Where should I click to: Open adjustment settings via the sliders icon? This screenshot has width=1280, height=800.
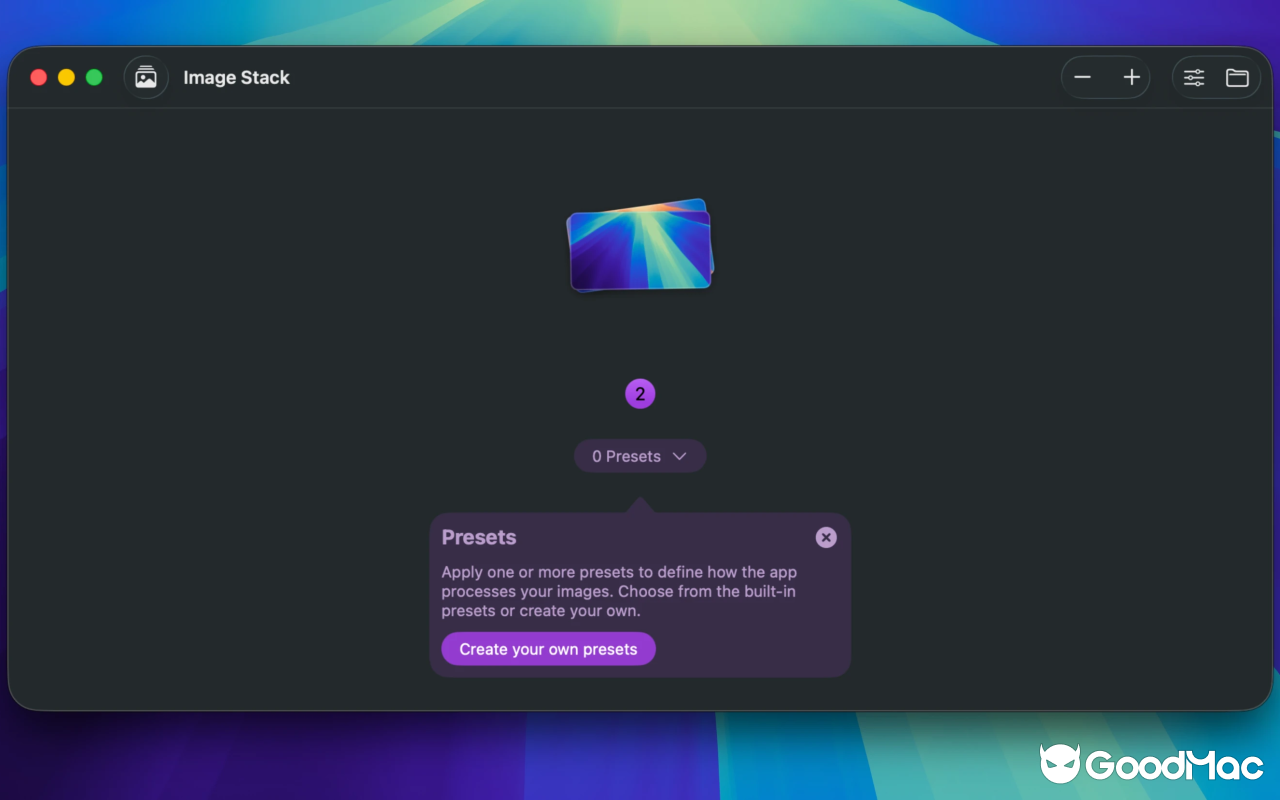[x=1194, y=77]
